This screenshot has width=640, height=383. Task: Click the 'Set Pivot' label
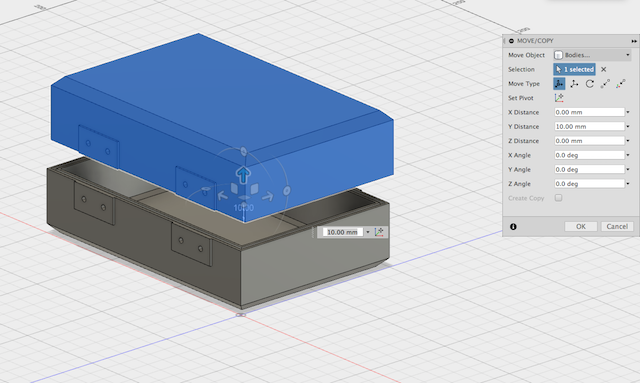pyautogui.click(x=520, y=98)
